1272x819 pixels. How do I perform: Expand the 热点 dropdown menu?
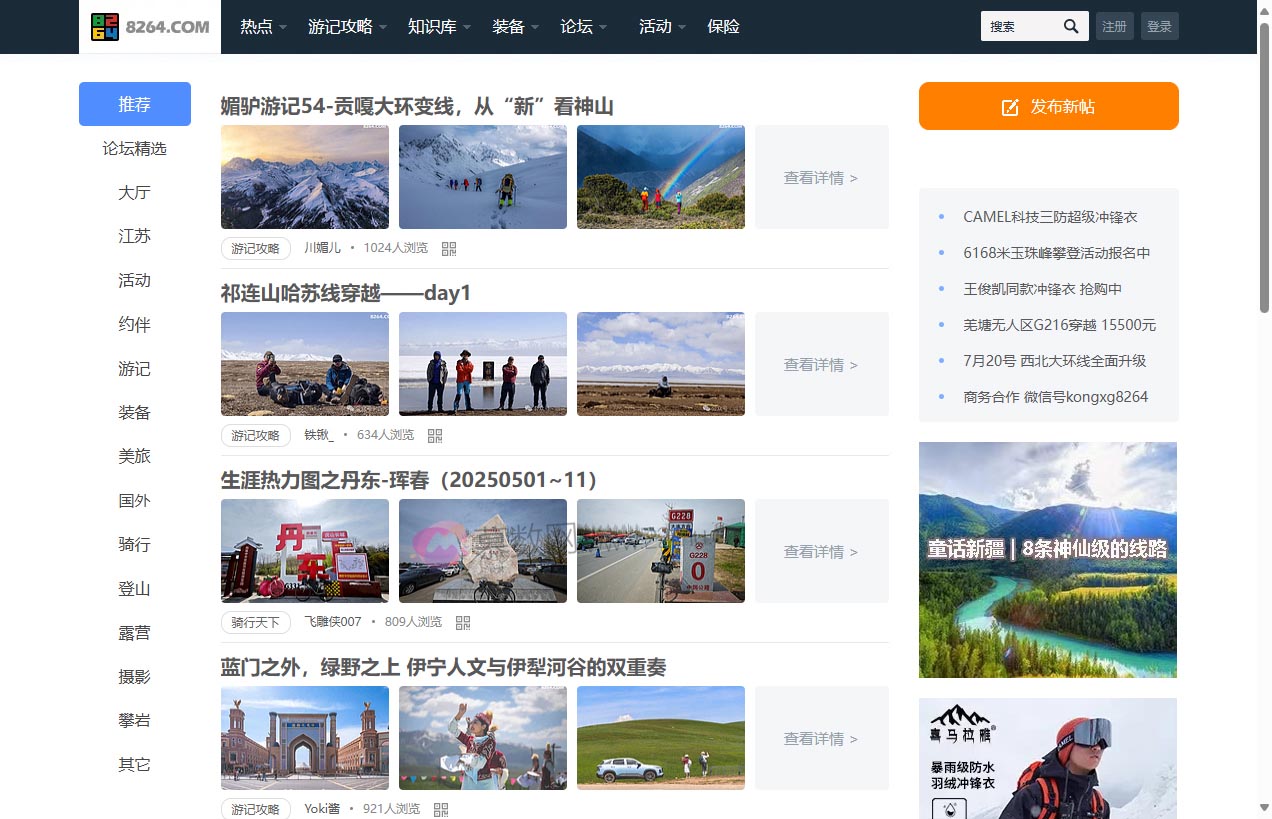coord(263,27)
